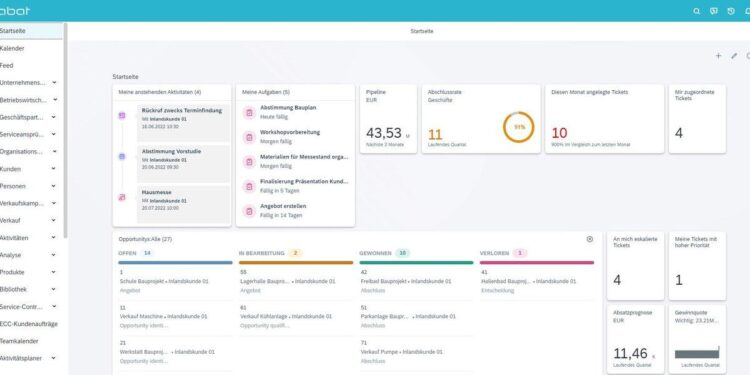750x375 pixels.
Task: Click the task icon for Angebot erstellen
Action: point(249,211)
